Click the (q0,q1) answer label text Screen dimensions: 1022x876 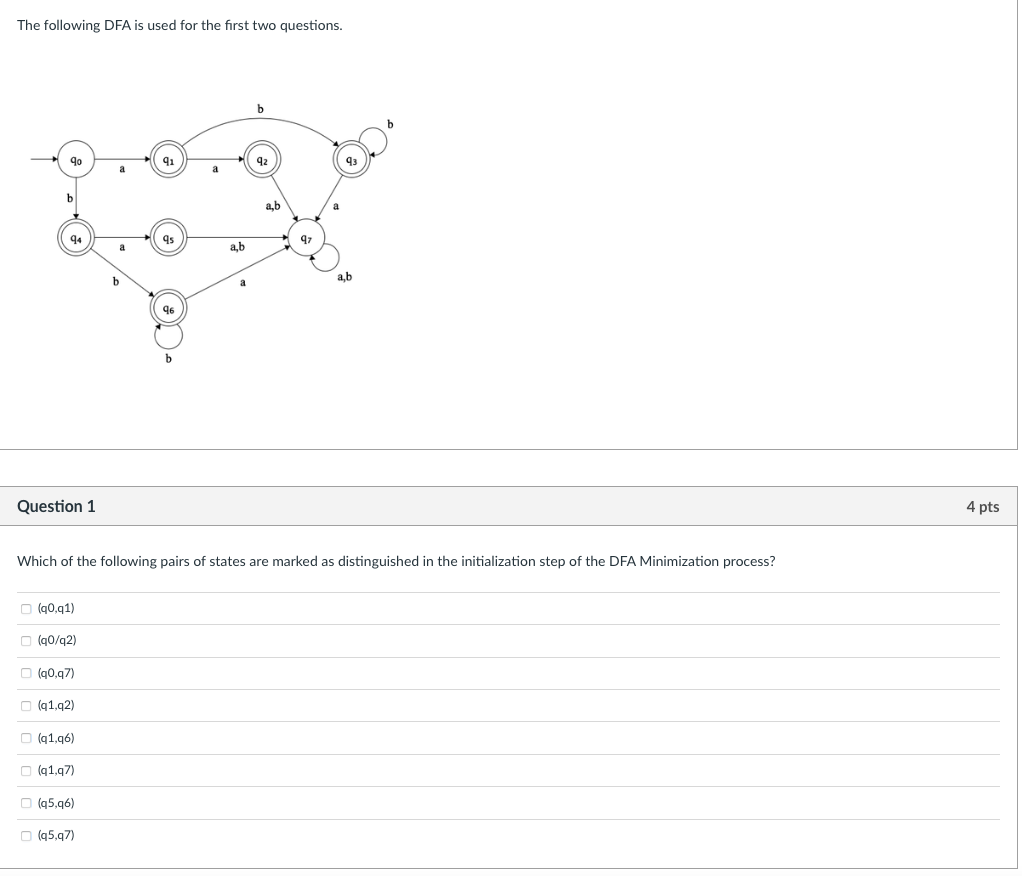coord(56,609)
